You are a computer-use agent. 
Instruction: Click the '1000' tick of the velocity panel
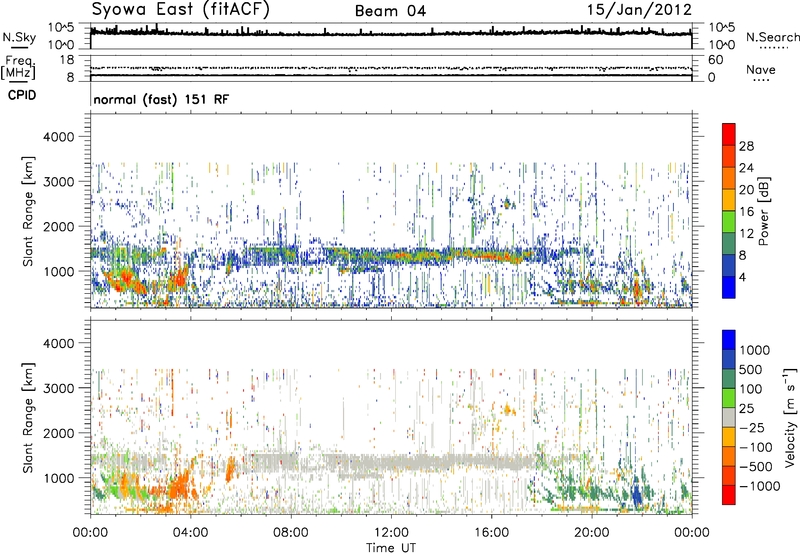coord(59,478)
